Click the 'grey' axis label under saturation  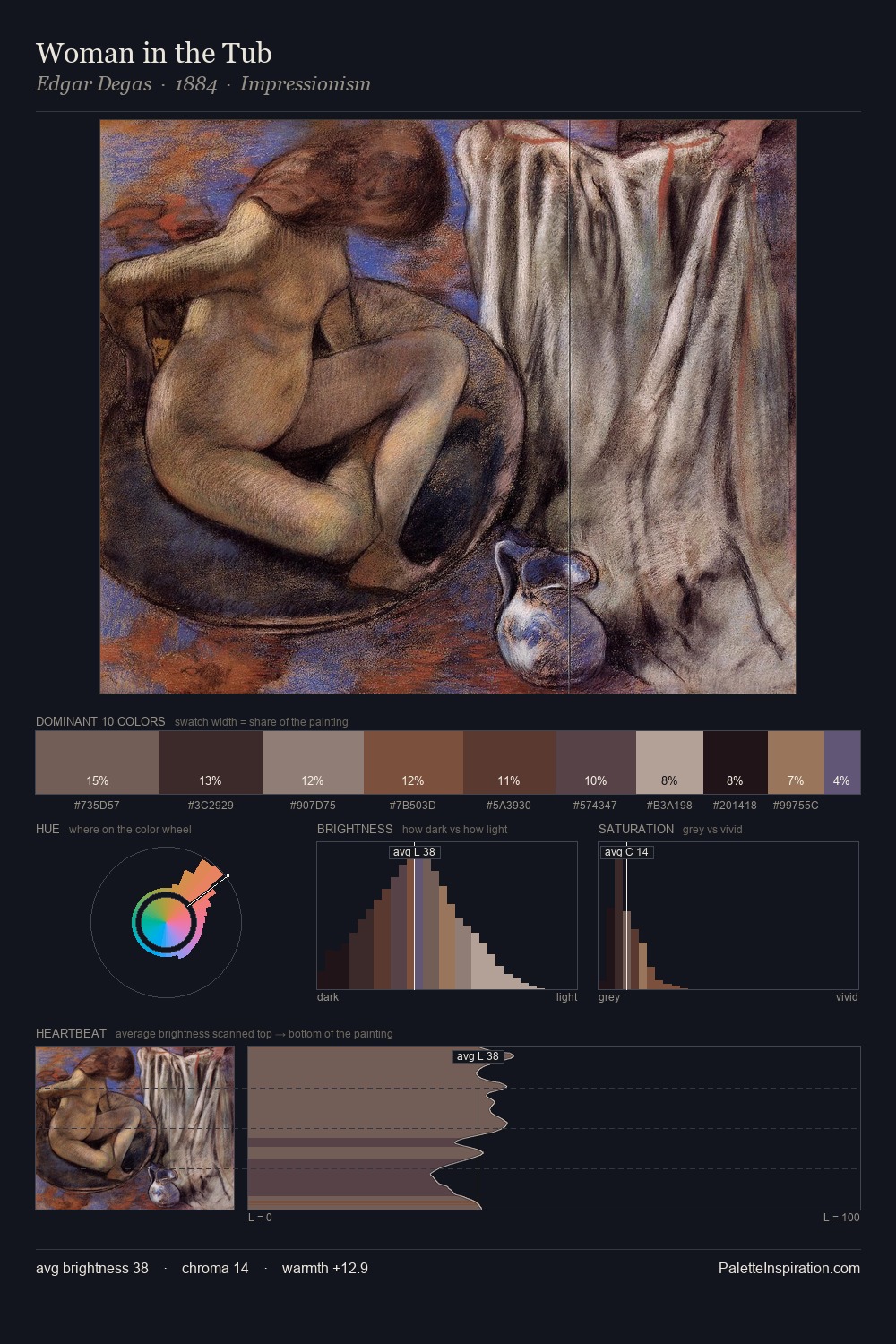point(609,997)
